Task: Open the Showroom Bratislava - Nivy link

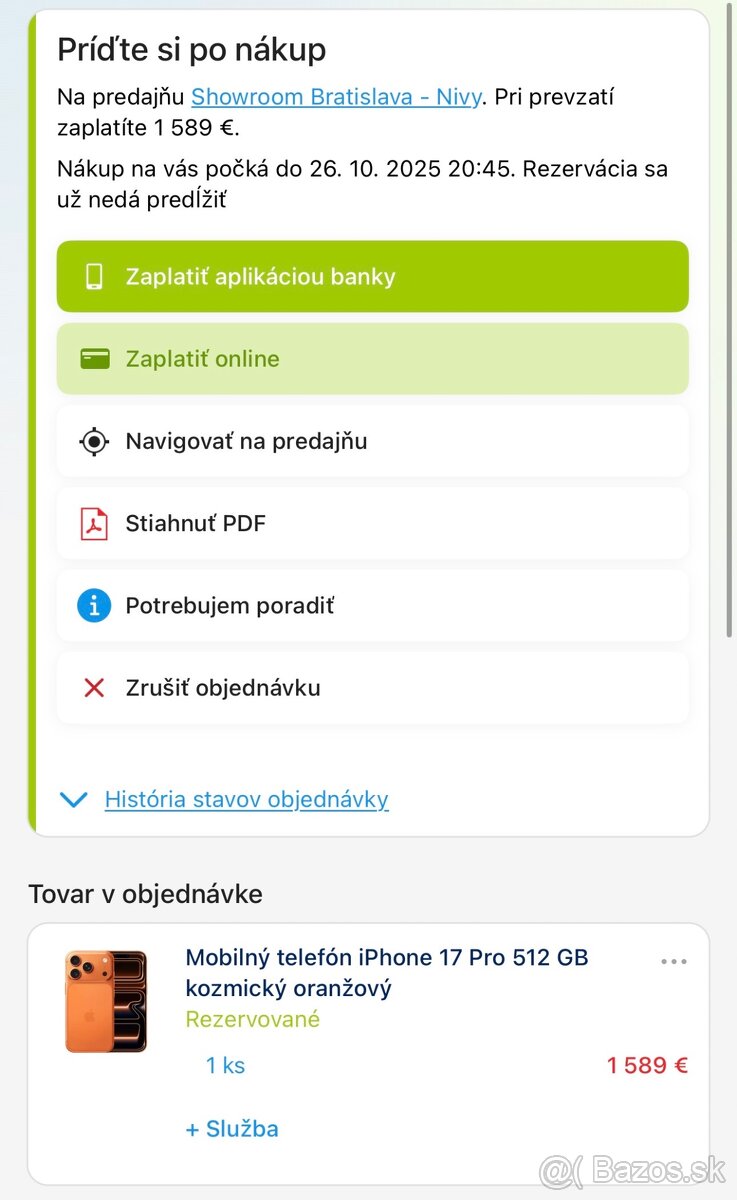Action: (336, 97)
